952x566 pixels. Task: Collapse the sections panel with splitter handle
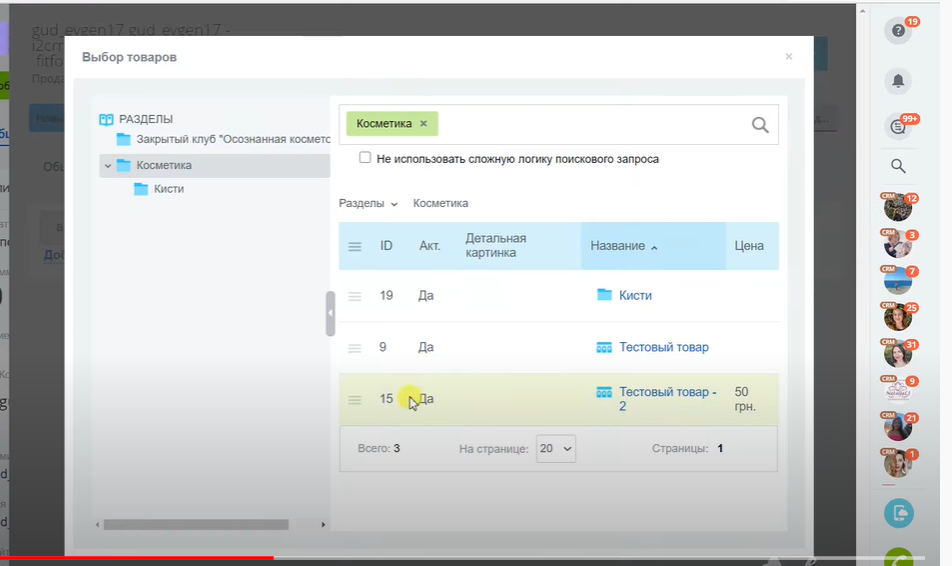pyautogui.click(x=330, y=313)
